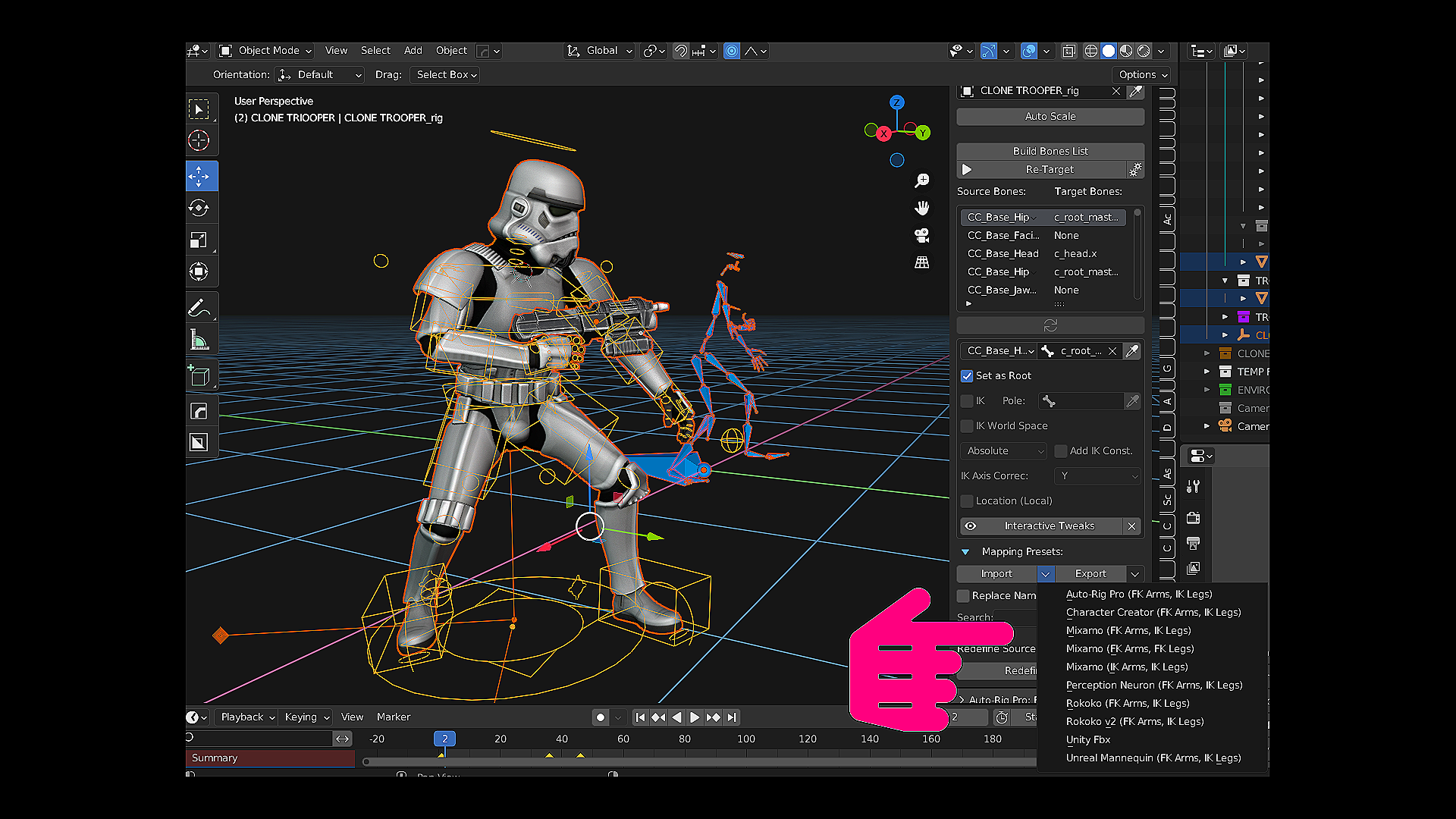Enable the IK World Space checkbox
Viewport: 1456px width, 819px height.
click(967, 426)
